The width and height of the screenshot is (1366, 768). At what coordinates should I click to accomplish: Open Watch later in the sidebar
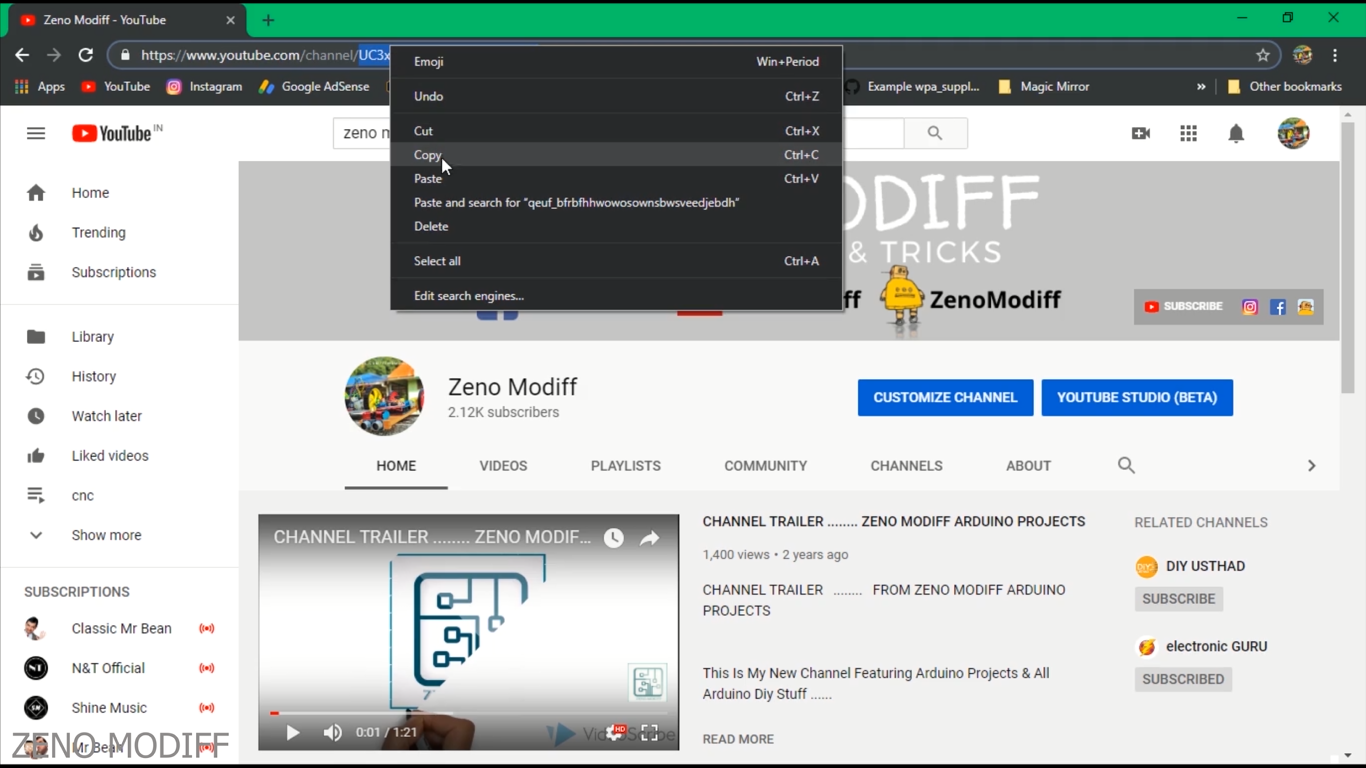(x=119, y=416)
